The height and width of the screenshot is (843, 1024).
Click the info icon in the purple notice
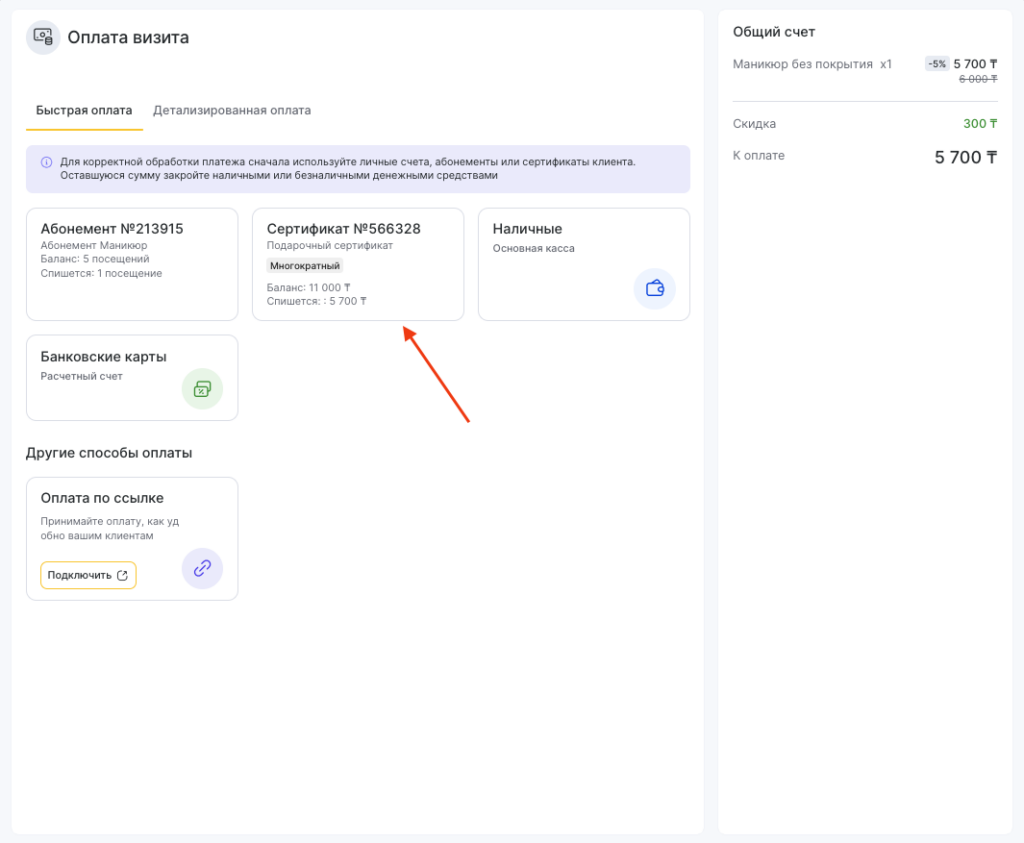pyautogui.click(x=46, y=162)
